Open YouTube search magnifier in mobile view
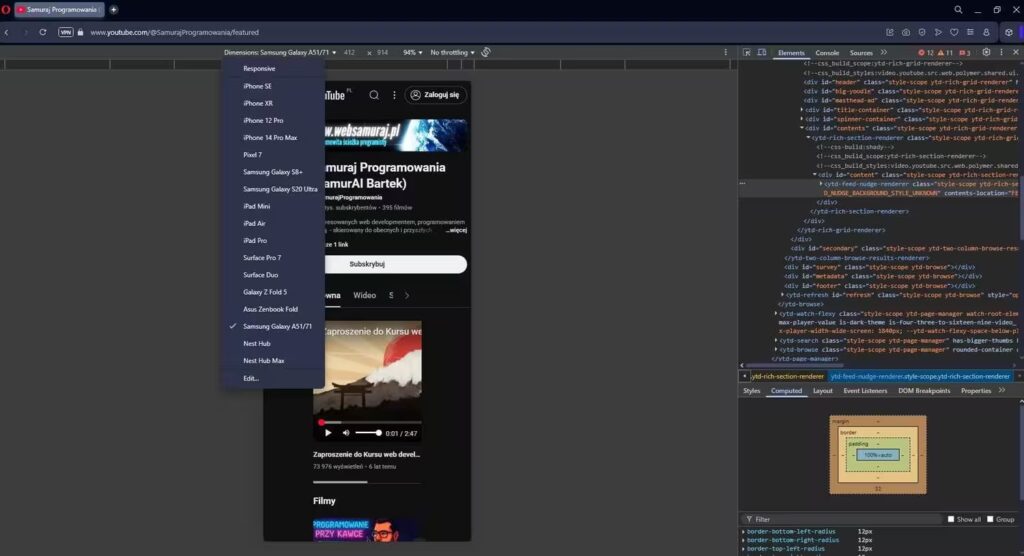The height and width of the screenshot is (556, 1024). (x=374, y=95)
